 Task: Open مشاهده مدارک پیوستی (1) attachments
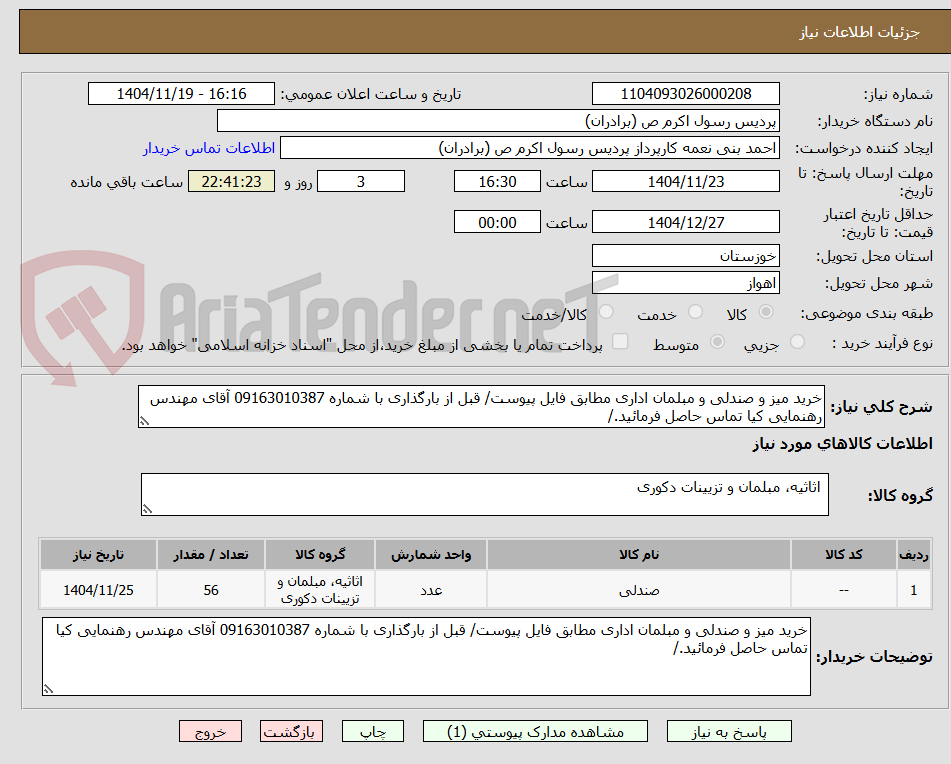[x=535, y=731]
